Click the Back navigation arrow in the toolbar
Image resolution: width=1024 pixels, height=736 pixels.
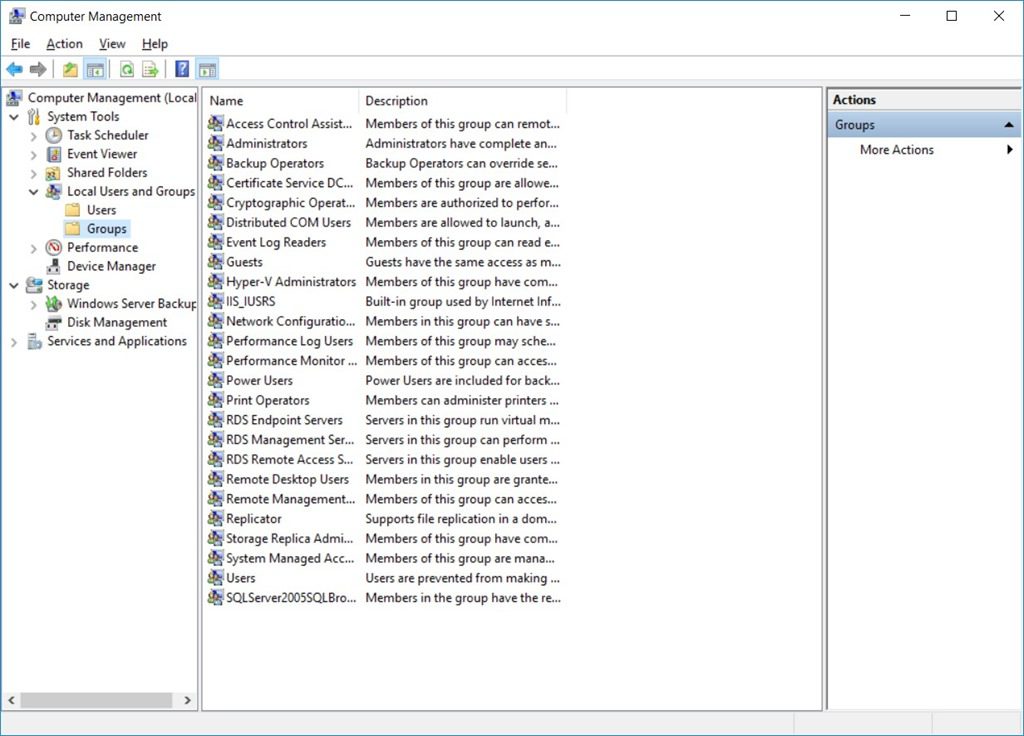pos(14,69)
